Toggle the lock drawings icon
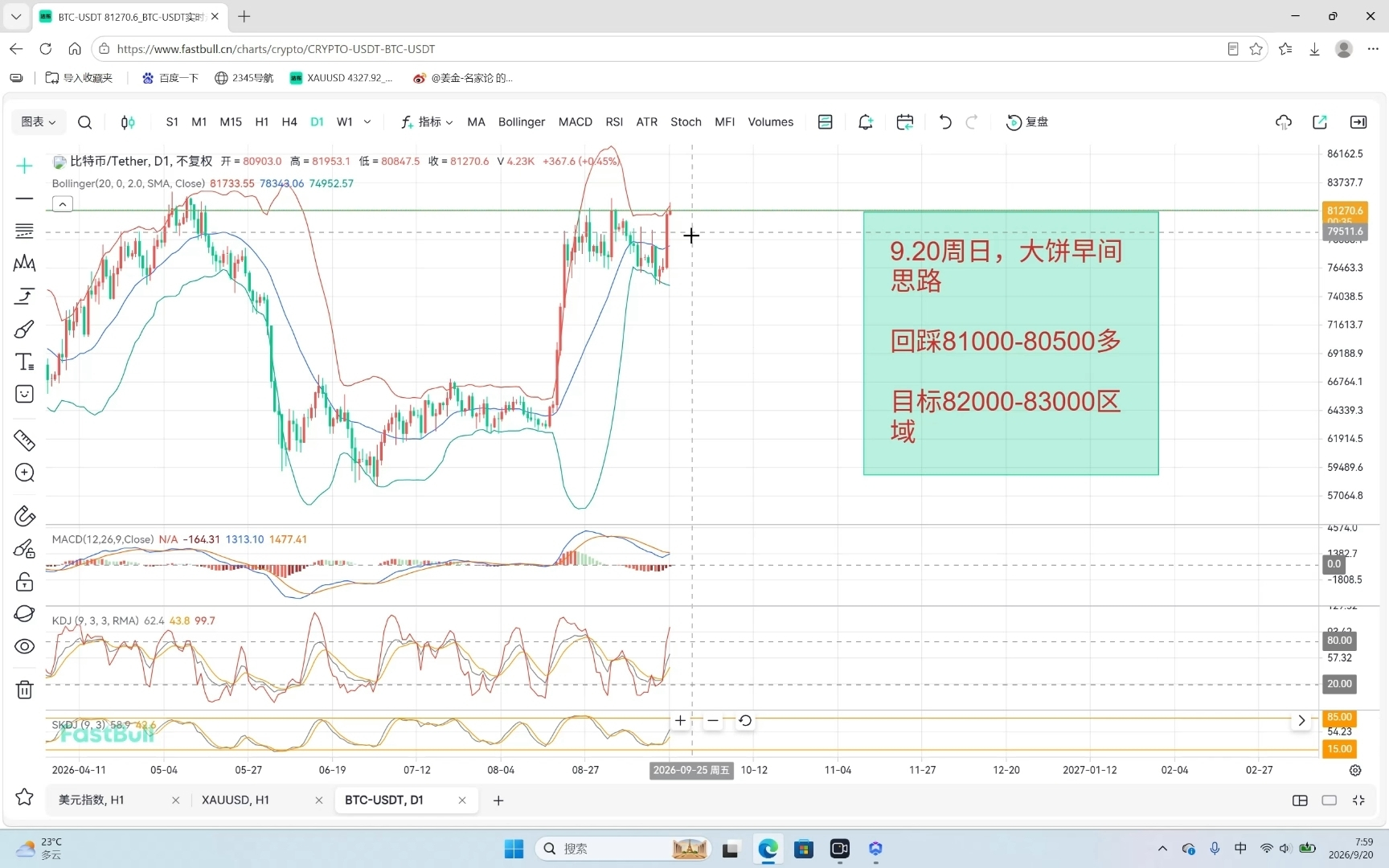Screen dimensions: 1389x868 [24, 581]
